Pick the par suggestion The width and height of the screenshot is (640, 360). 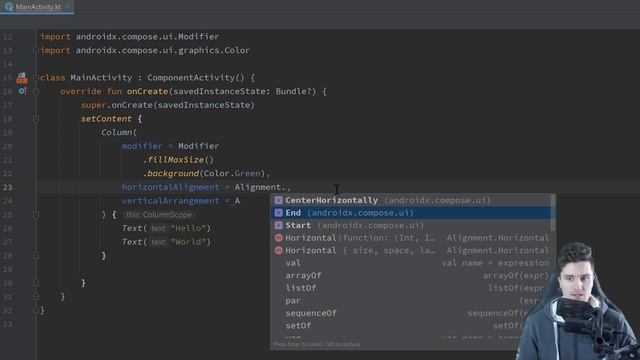(411, 301)
